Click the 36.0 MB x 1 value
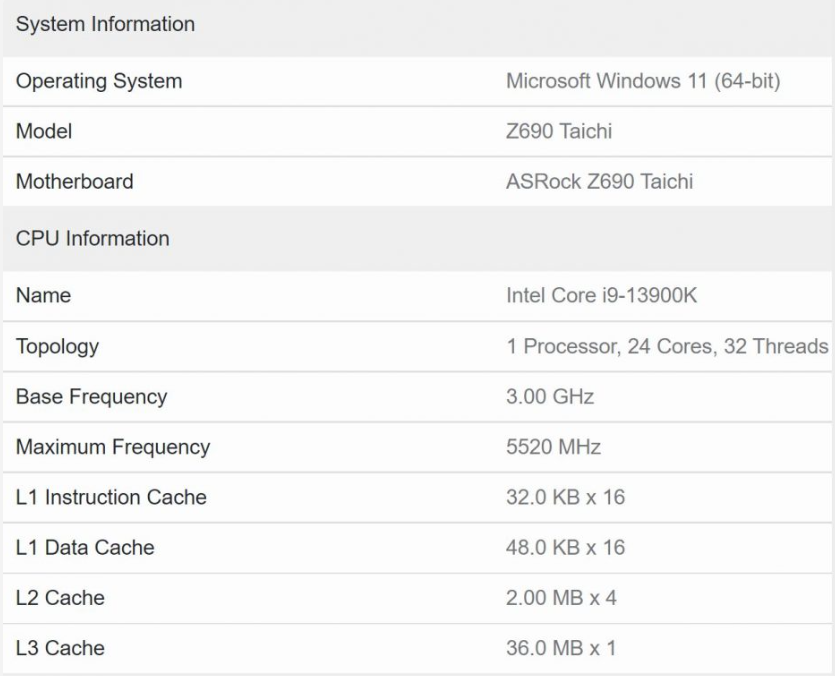Image resolution: width=835 pixels, height=676 pixels. [561, 648]
